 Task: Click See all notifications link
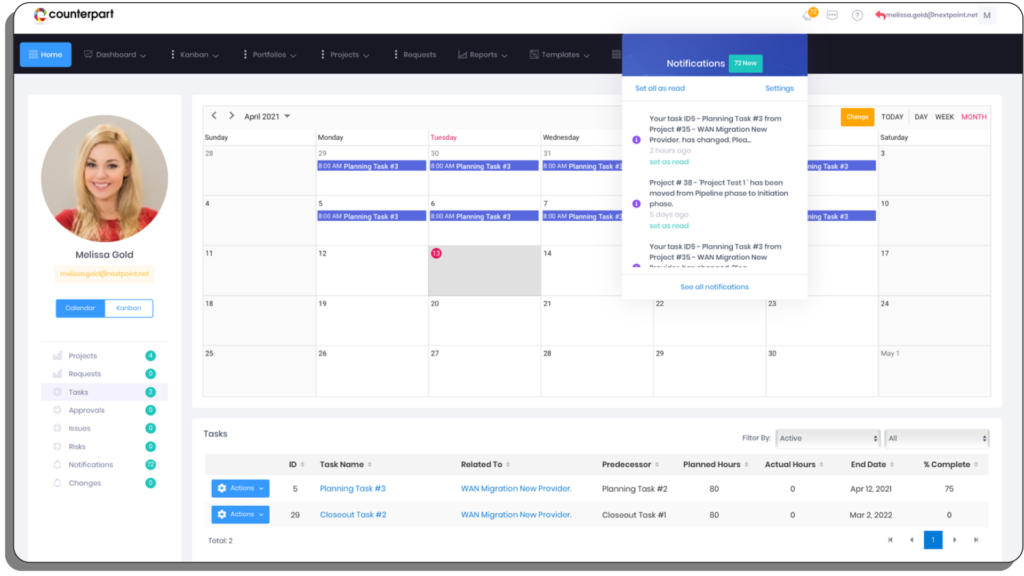click(x=714, y=287)
